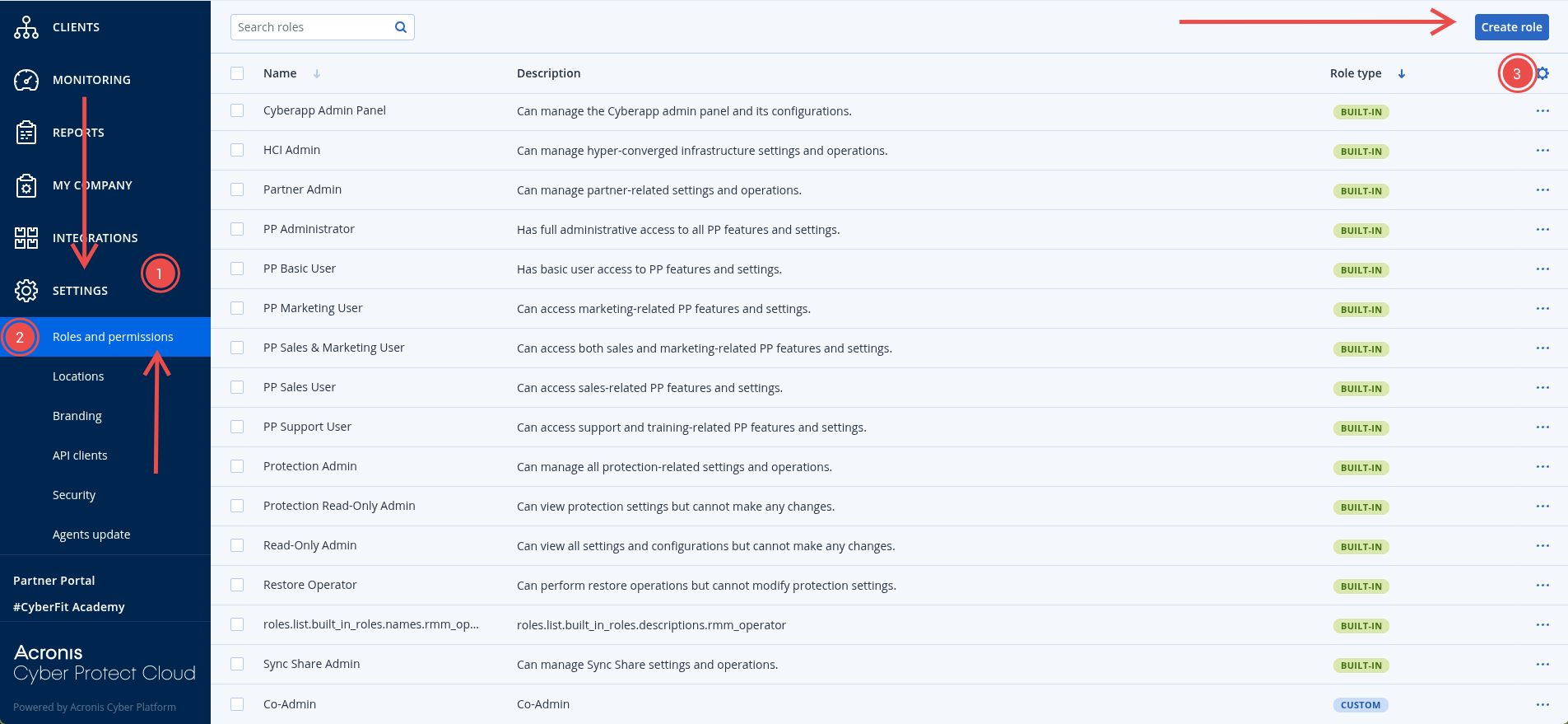
Task: Go to Roles and permissions menu entry
Action: pos(113,336)
